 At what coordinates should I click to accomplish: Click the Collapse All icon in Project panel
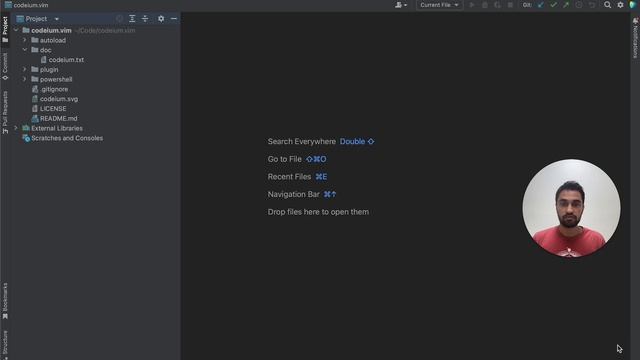point(145,19)
